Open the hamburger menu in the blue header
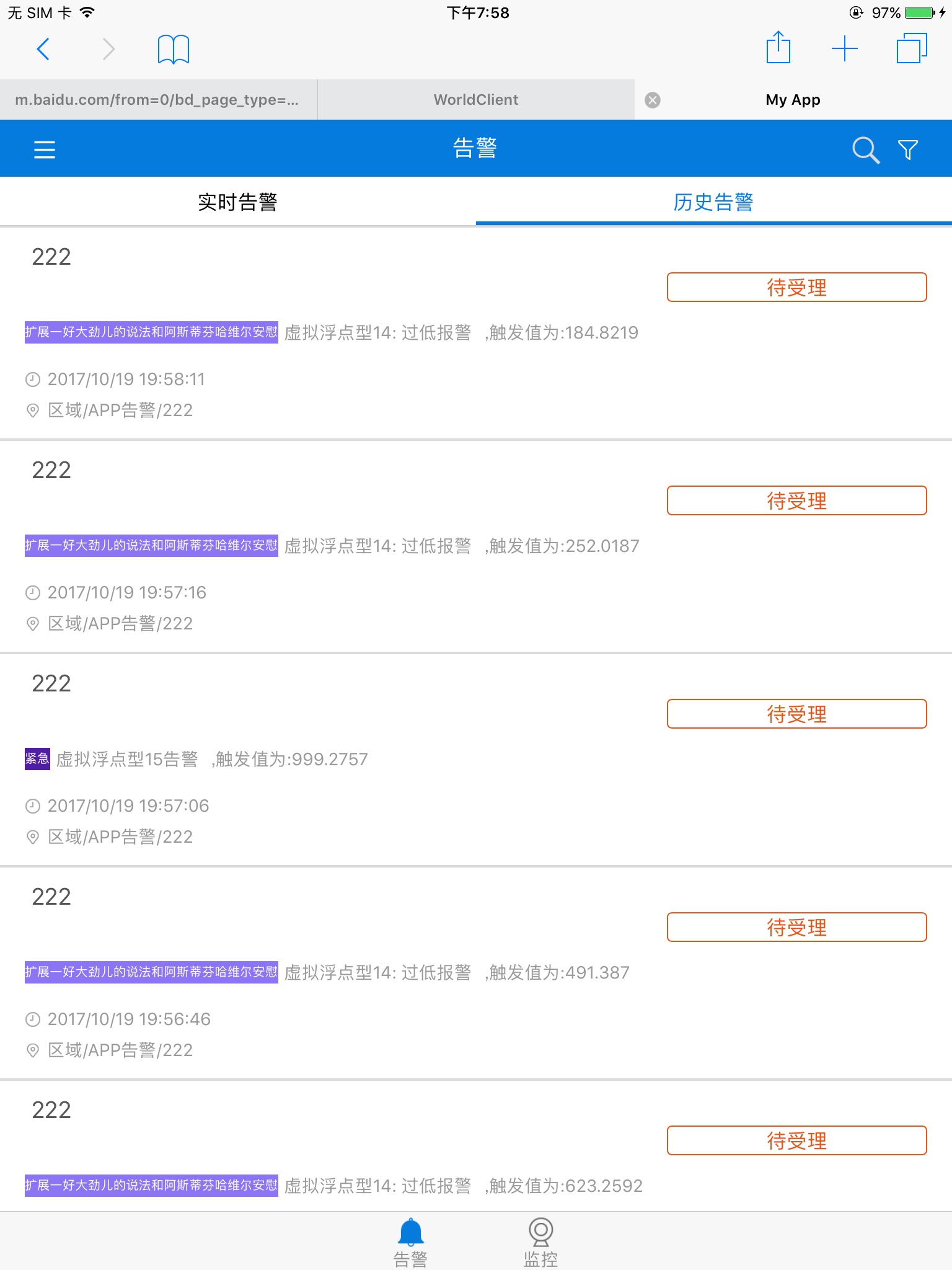The image size is (952, 1270). pos(45,149)
